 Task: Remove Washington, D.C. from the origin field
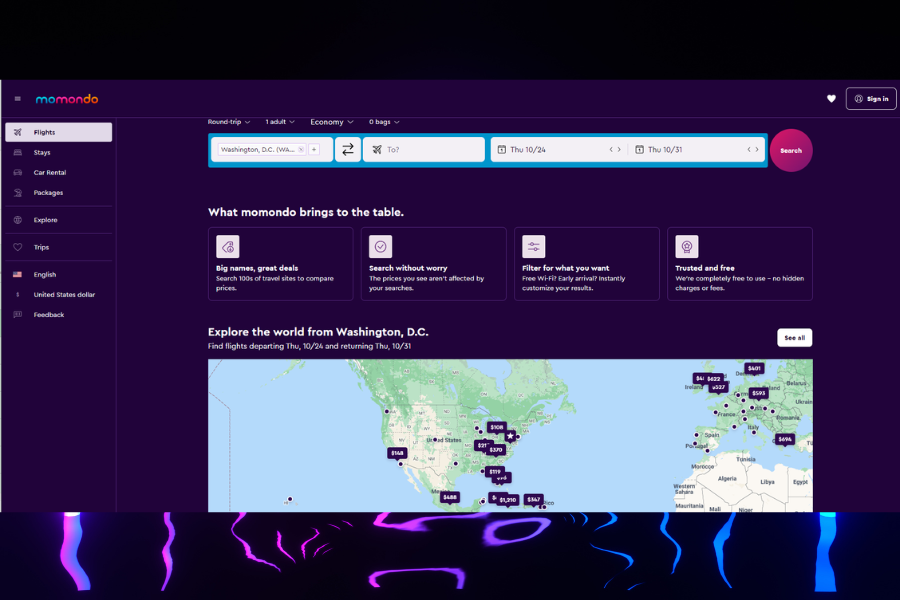(x=300, y=148)
